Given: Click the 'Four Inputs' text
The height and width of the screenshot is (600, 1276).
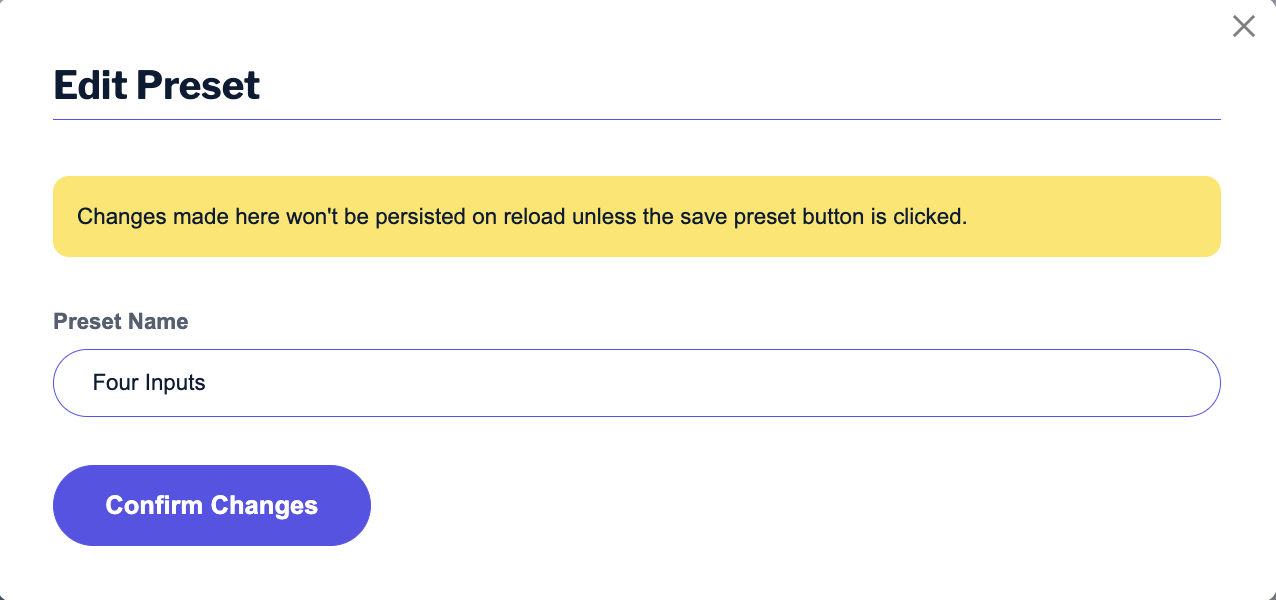Looking at the screenshot, I should (149, 383).
